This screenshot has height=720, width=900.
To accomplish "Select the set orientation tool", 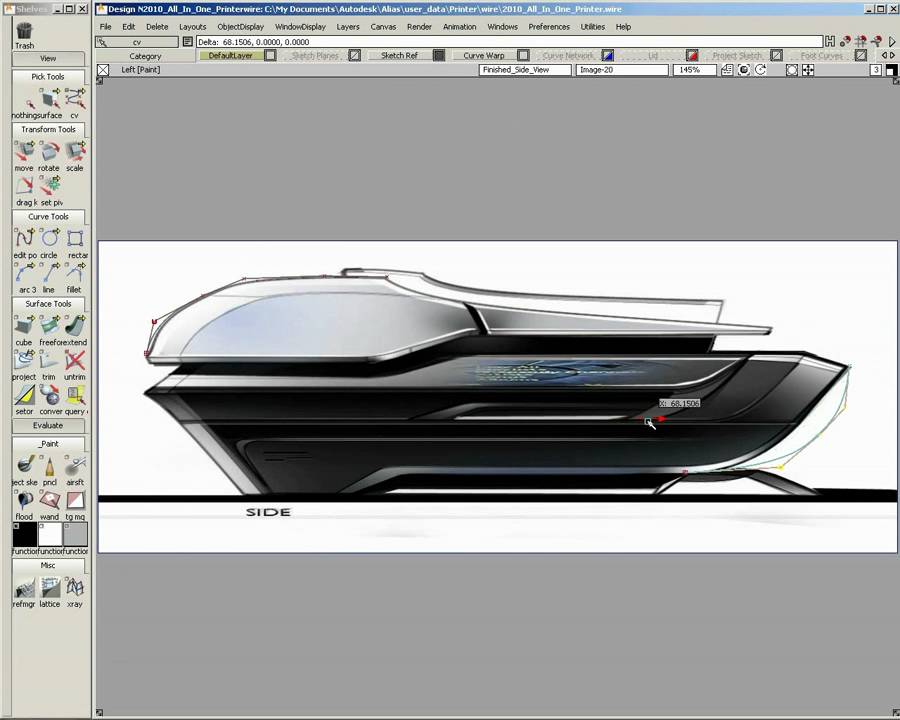I will click(x=24, y=395).
